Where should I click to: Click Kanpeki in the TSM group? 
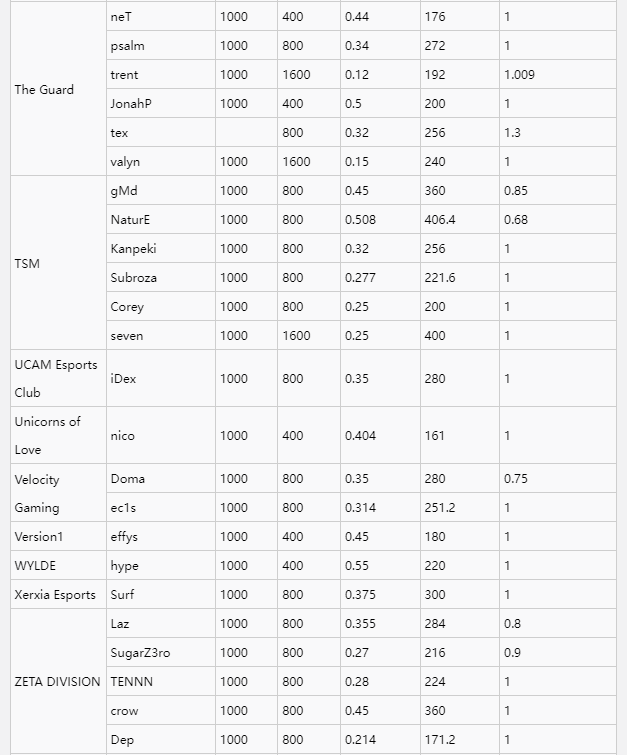pos(133,249)
